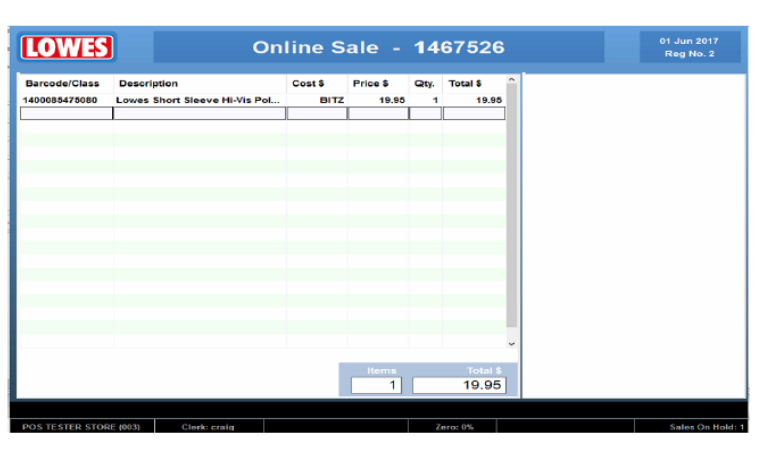Select the Barcode/Class column header

click(x=62, y=83)
